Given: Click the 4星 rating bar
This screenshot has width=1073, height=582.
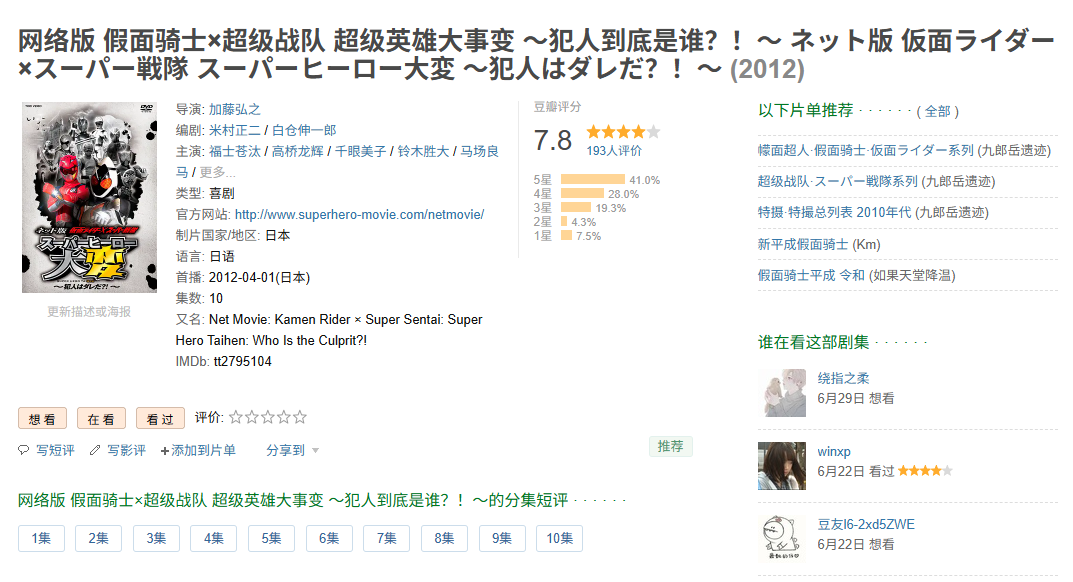Looking at the screenshot, I should [582, 194].
